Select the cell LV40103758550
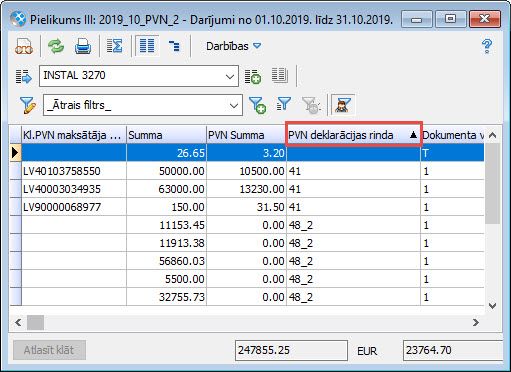 74,171
